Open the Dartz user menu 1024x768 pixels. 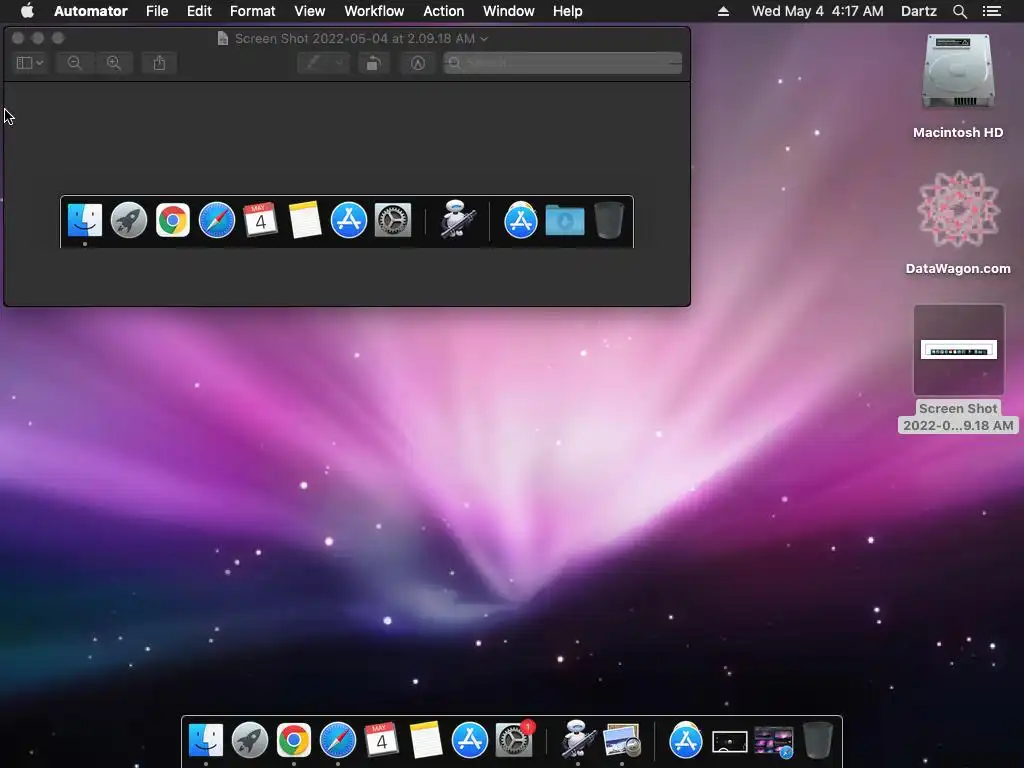(919, 11)
